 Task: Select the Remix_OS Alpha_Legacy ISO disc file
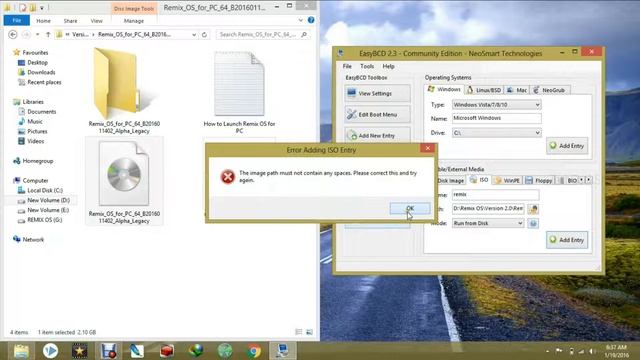(124, 181)
